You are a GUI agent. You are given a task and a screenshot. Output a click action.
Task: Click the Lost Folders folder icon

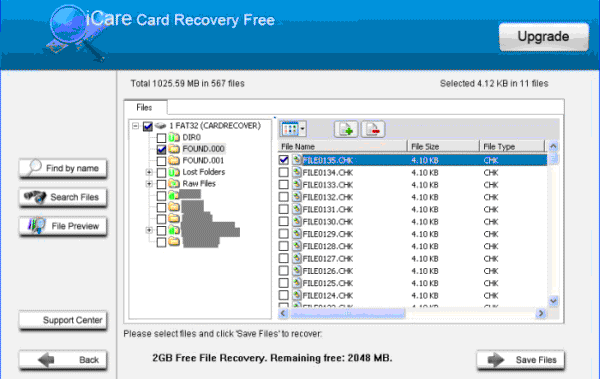[x=174, y=172]
